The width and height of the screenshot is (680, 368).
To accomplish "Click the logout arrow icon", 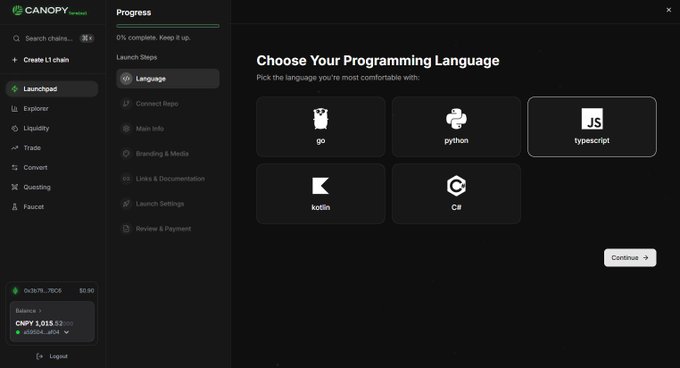I will tap(39, 356).
